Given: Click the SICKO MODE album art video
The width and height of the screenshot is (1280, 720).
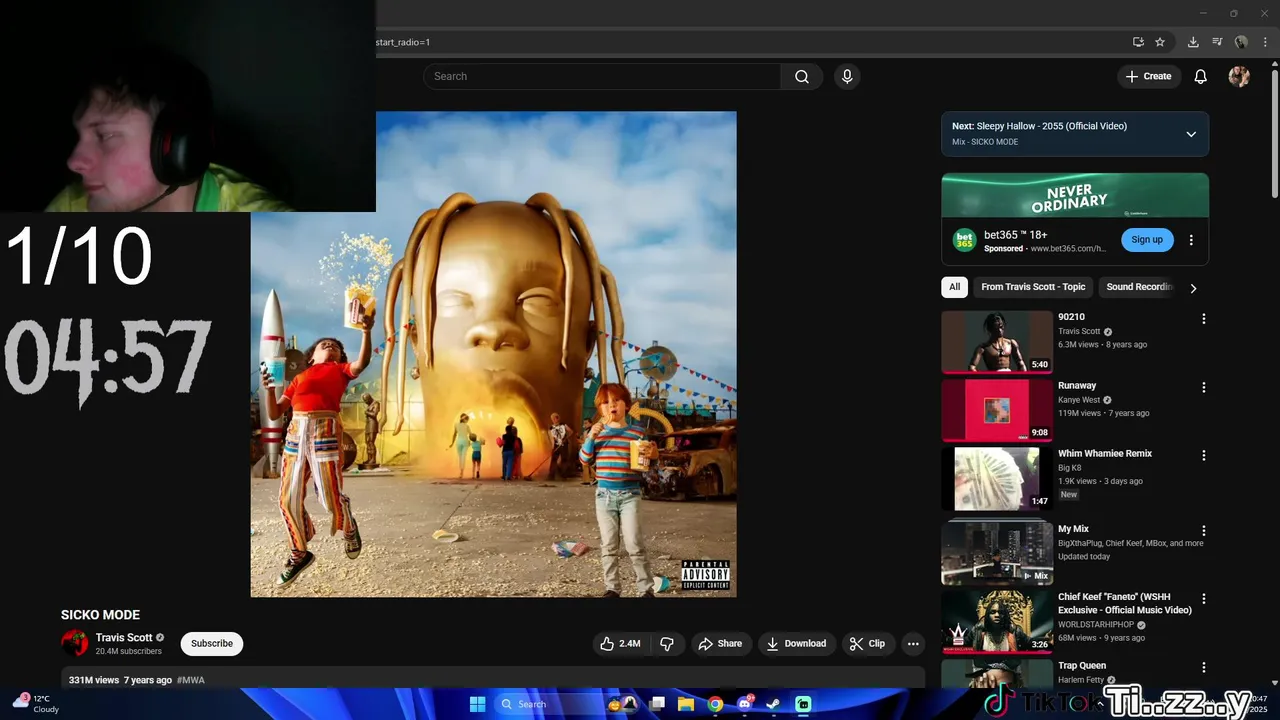Looking at the screenshot, I should (x=493, y=354).
